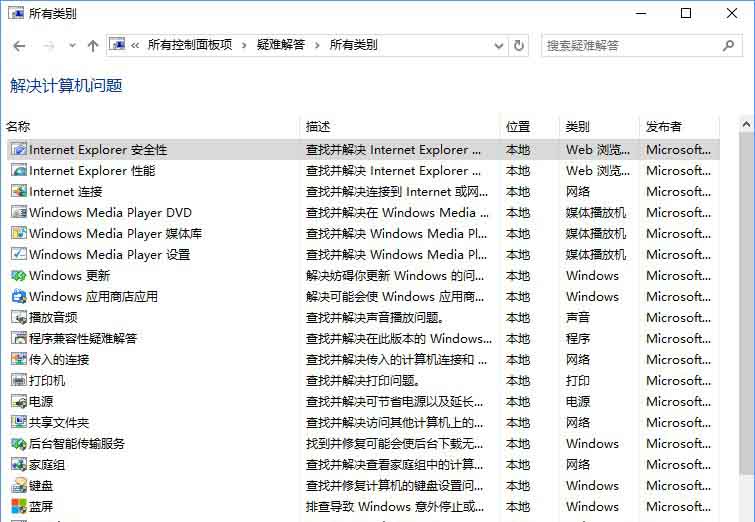Expand the recent locations arrow
Screen dimensions: 755x522
[70, 46]
